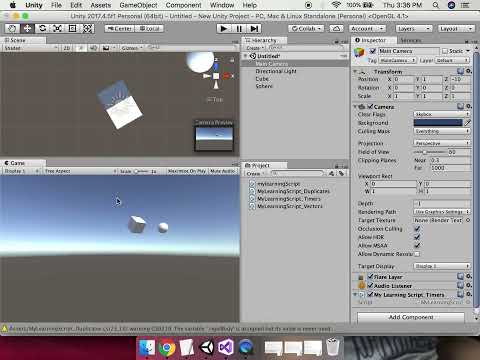Select the combined Transform tool
480x360 pixels.
pos(87,29)
